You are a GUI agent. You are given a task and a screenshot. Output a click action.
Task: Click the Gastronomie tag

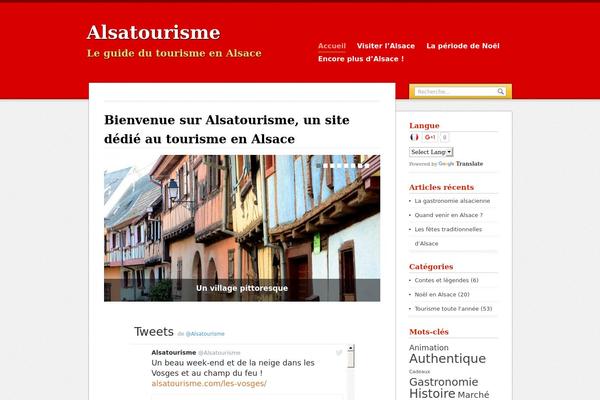[x=443, y=382]
